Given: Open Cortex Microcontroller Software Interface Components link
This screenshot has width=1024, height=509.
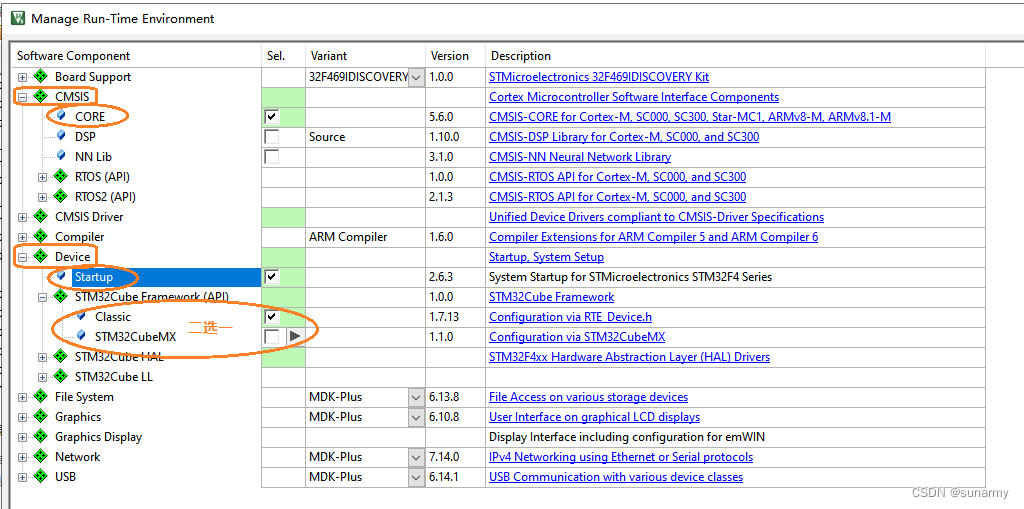Looking at the screenshot, I should (634, 97).
